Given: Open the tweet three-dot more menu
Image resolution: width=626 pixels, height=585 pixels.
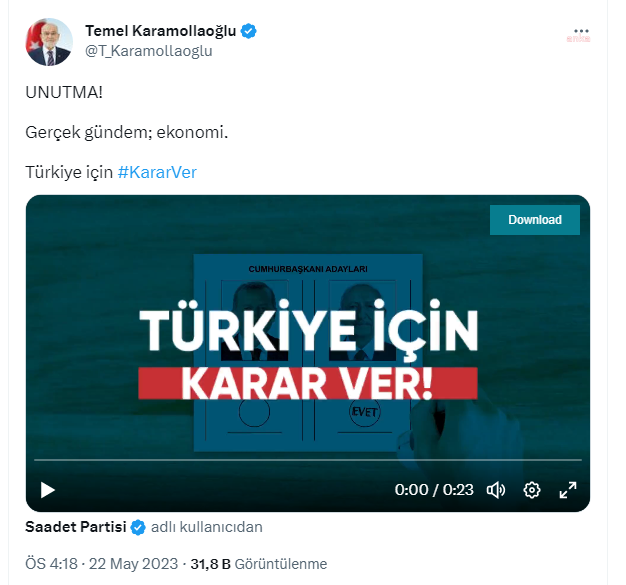Looking at the screenshot, I should click(x=581, y=31).
